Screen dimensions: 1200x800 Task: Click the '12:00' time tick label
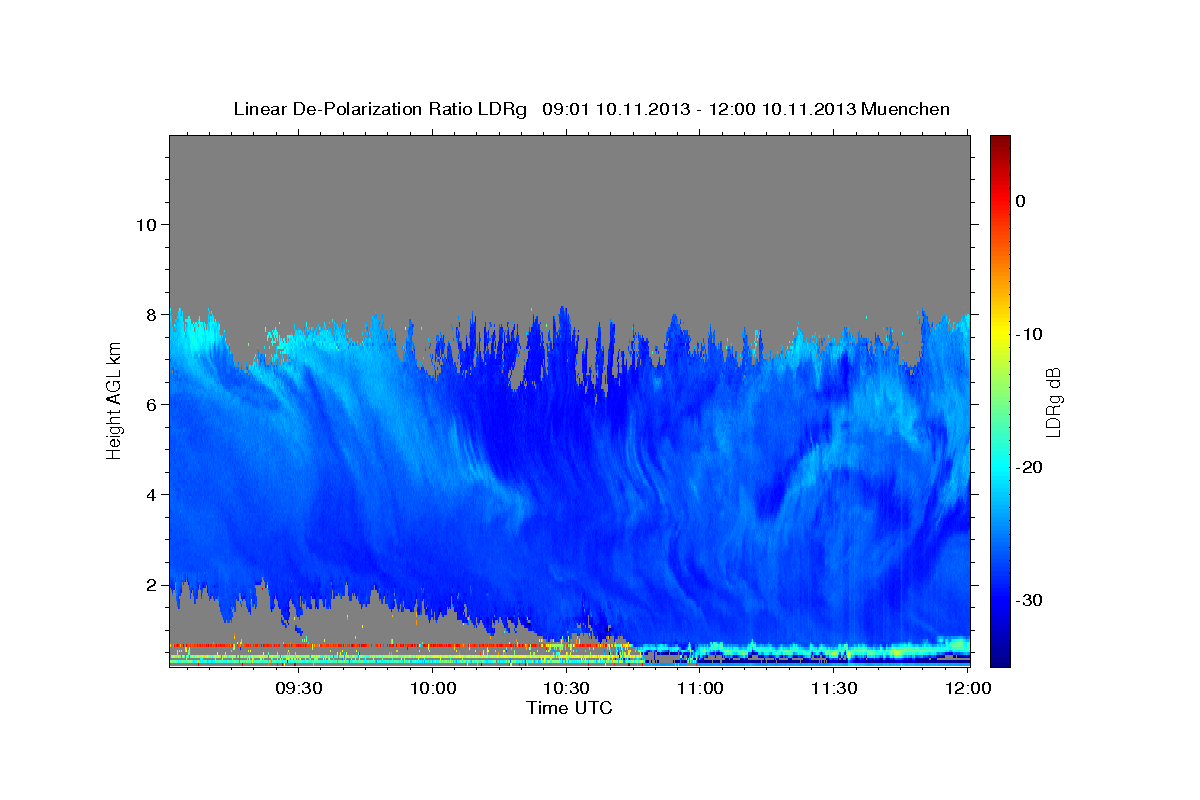coord(967,689)
